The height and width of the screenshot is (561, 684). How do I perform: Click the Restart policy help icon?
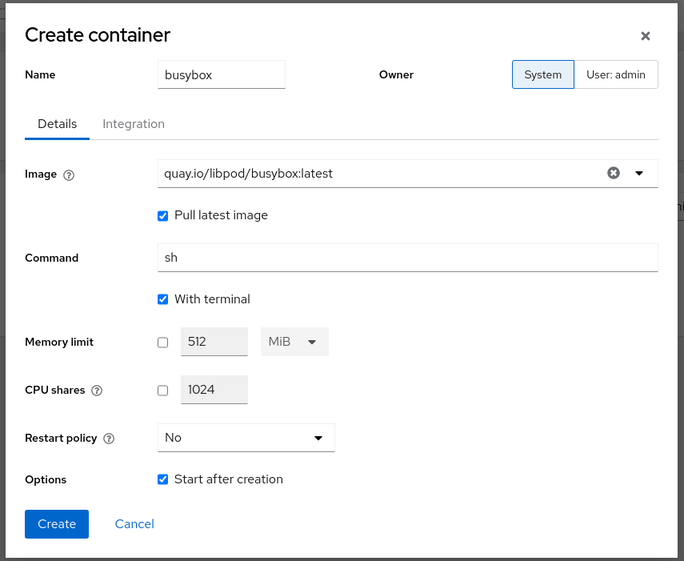pos(109,439)
